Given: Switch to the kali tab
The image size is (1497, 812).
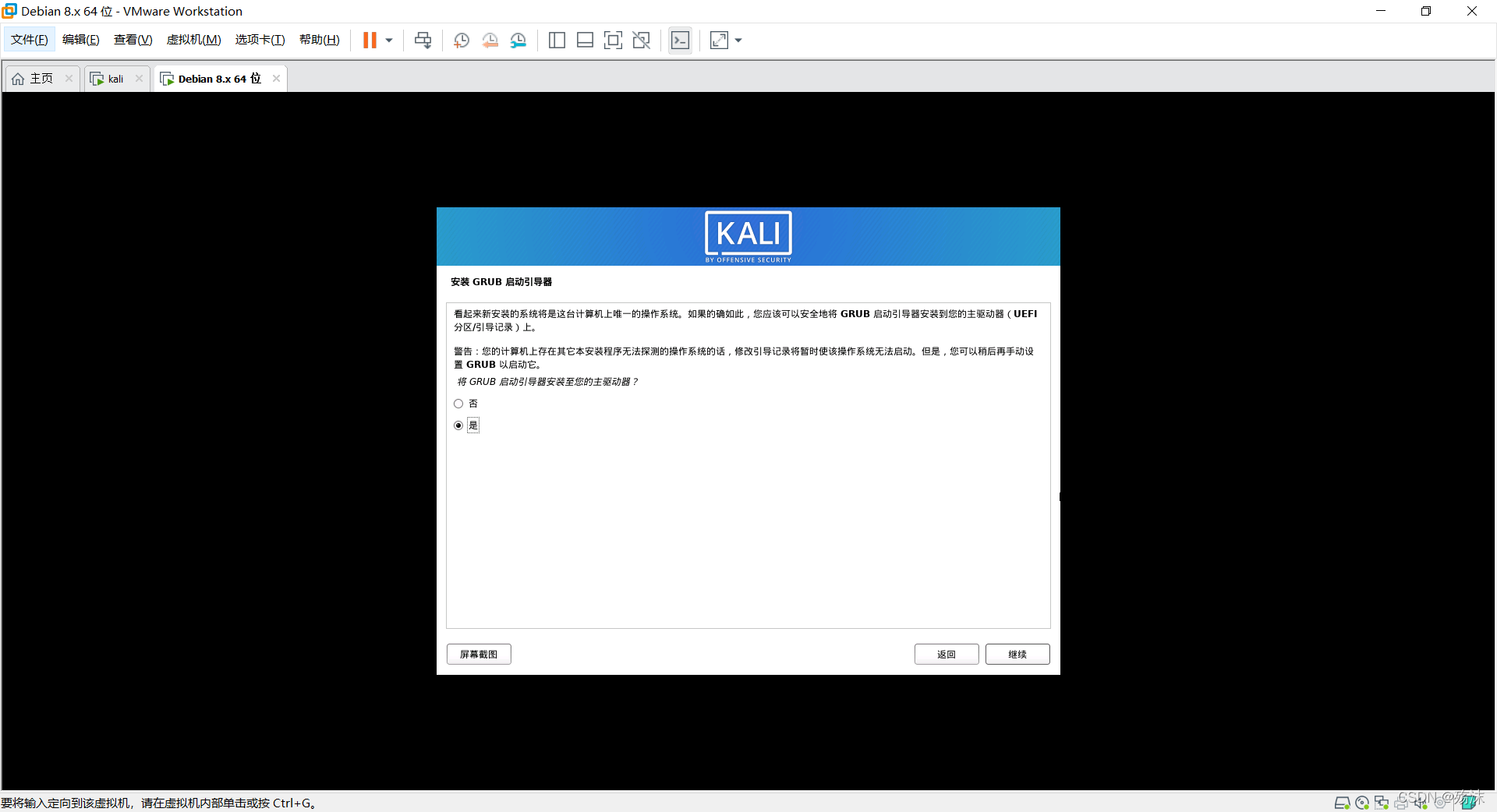Looking at the screenshot, I should 115,79.
